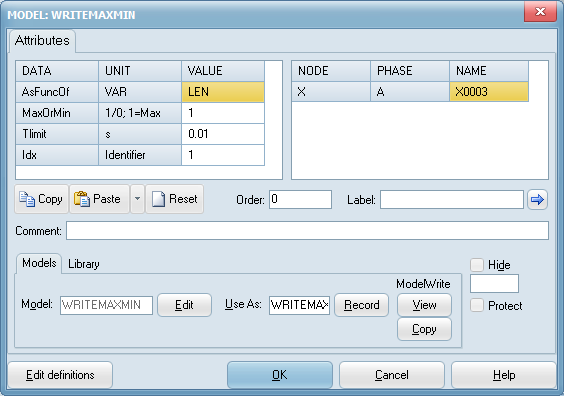Click the MaxOrMin data row label
564x396 pixels.
tap(57, 113)
